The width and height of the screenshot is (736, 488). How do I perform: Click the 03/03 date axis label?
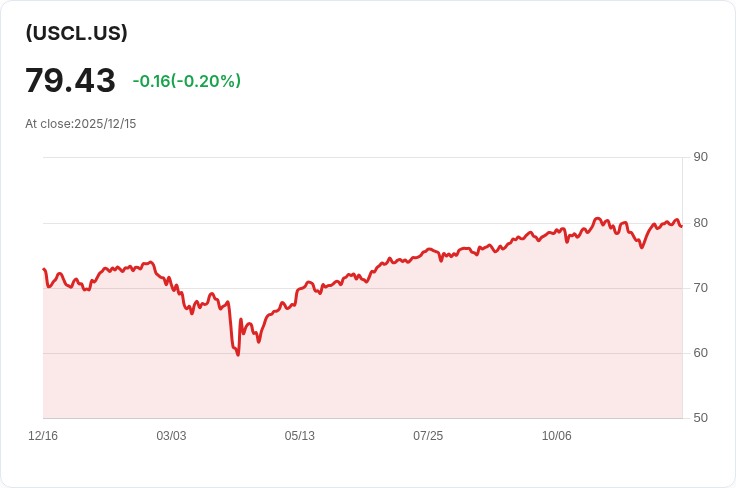[171, 436]
